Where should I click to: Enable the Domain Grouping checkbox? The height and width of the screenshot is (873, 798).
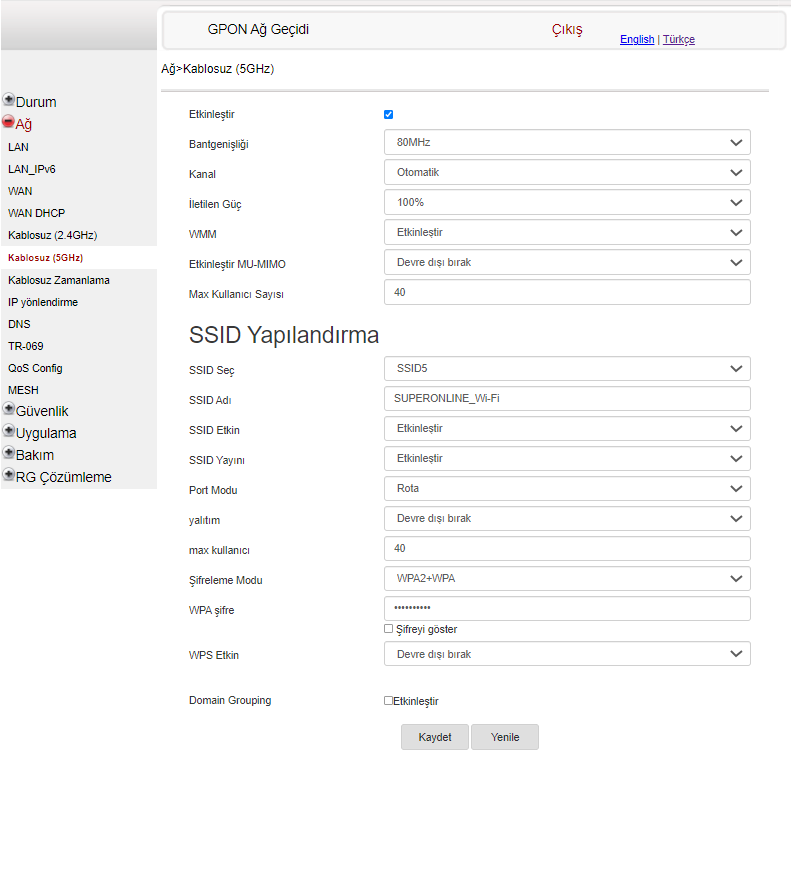pyautogui.click(x=389, y=701)
